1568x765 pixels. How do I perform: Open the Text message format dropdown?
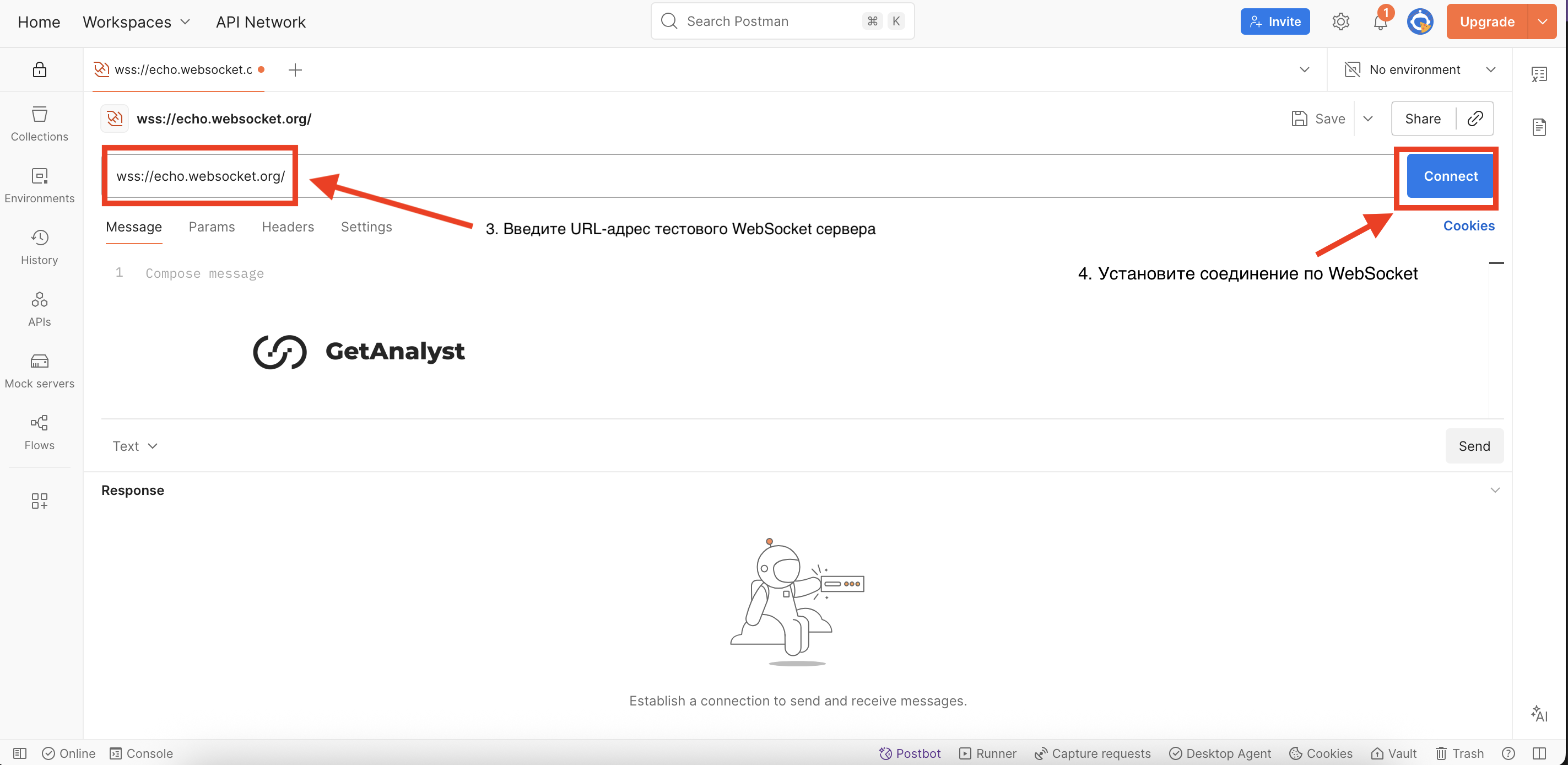pyautogui.click(x=134, y=446)
